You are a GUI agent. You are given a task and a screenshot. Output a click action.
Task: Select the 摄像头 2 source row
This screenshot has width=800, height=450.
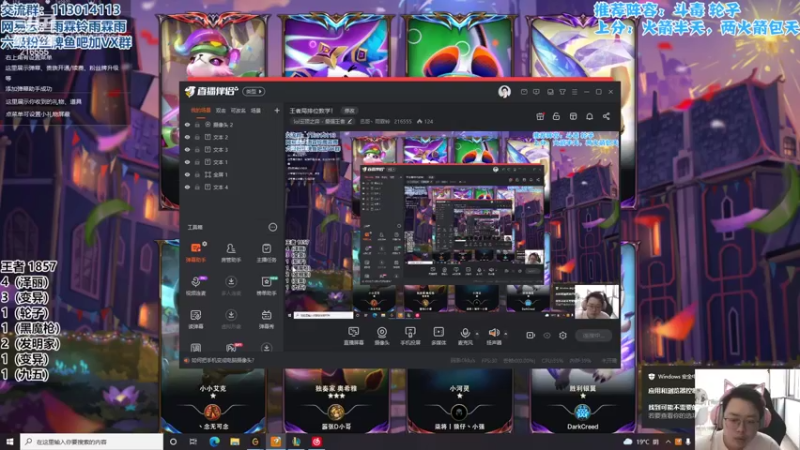point(232,124)
